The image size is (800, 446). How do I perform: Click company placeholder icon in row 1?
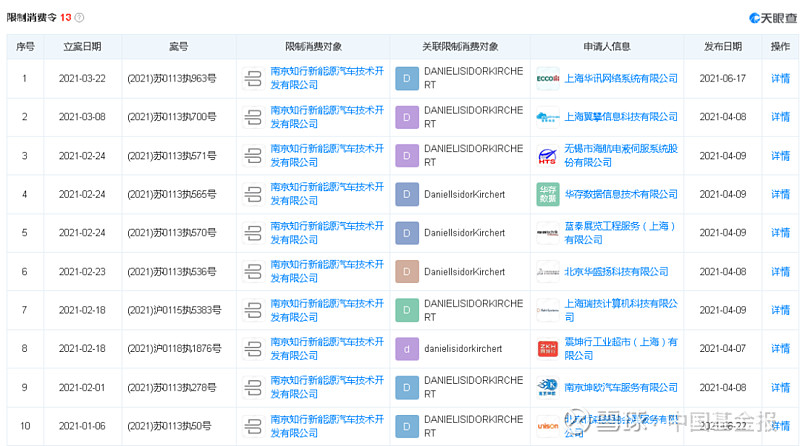pyautogui.click(x=253, y=79)
